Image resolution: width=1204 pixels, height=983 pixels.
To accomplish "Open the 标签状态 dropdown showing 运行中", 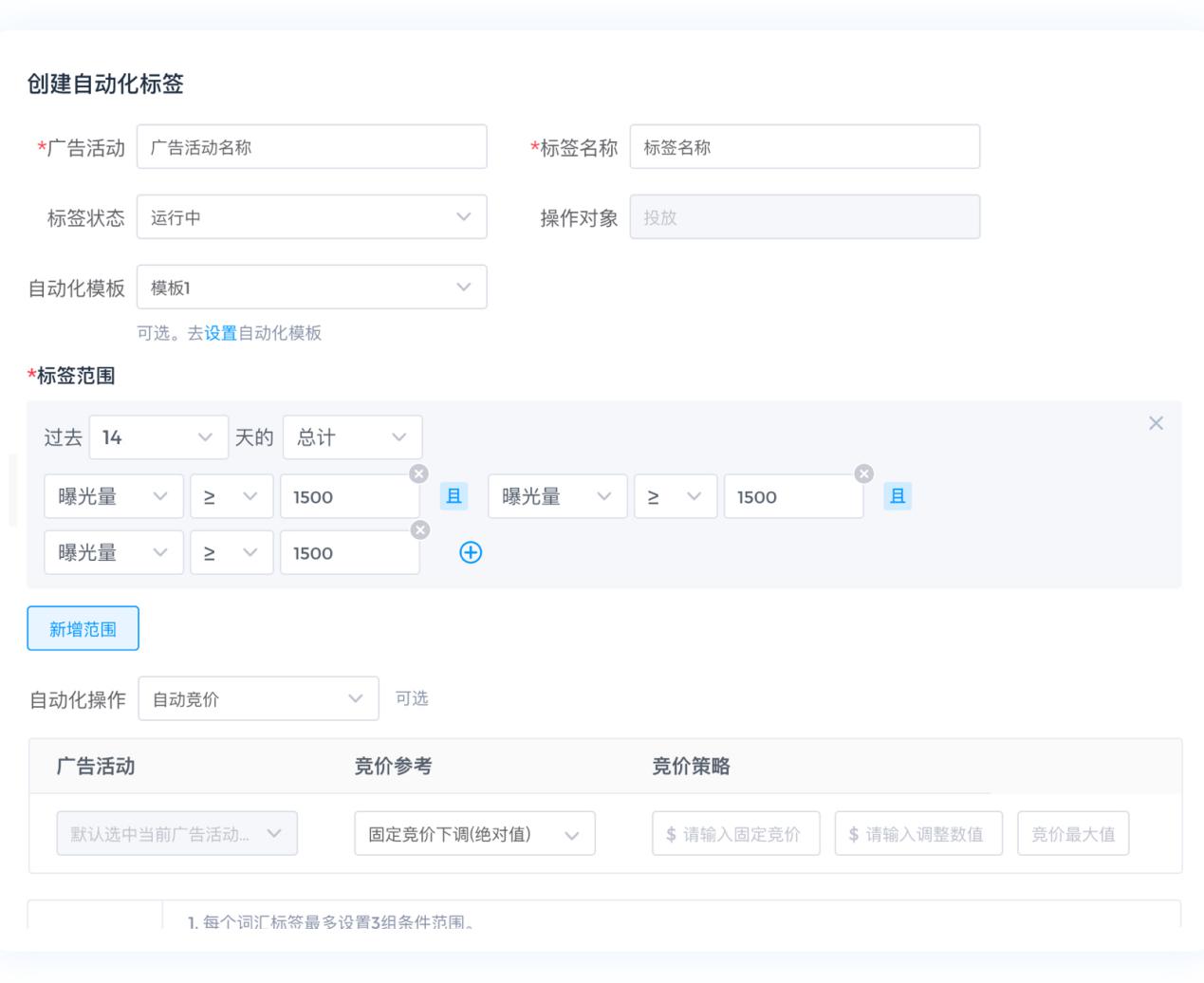I will [311, 217].
